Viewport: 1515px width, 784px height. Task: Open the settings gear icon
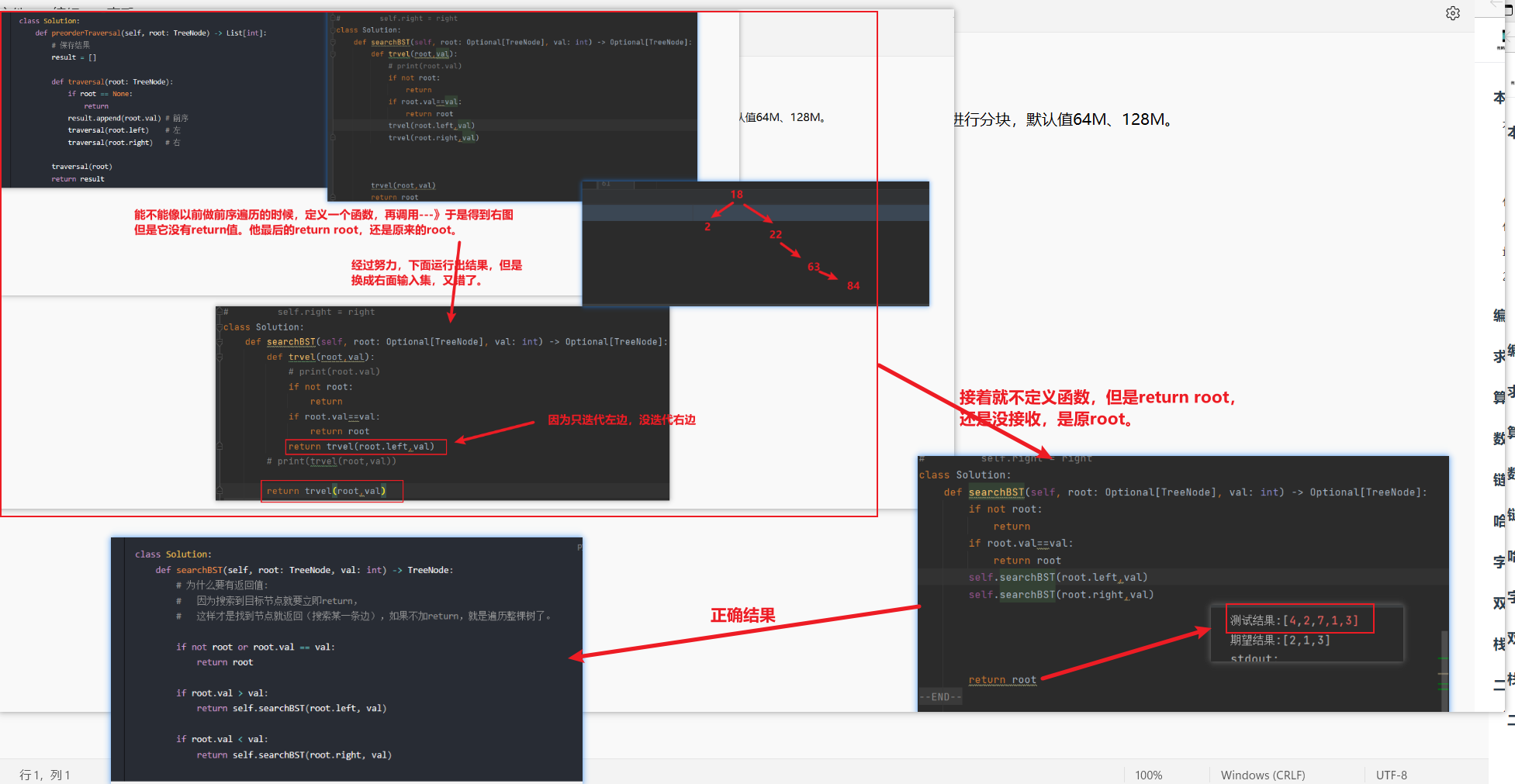(1453, 13)
